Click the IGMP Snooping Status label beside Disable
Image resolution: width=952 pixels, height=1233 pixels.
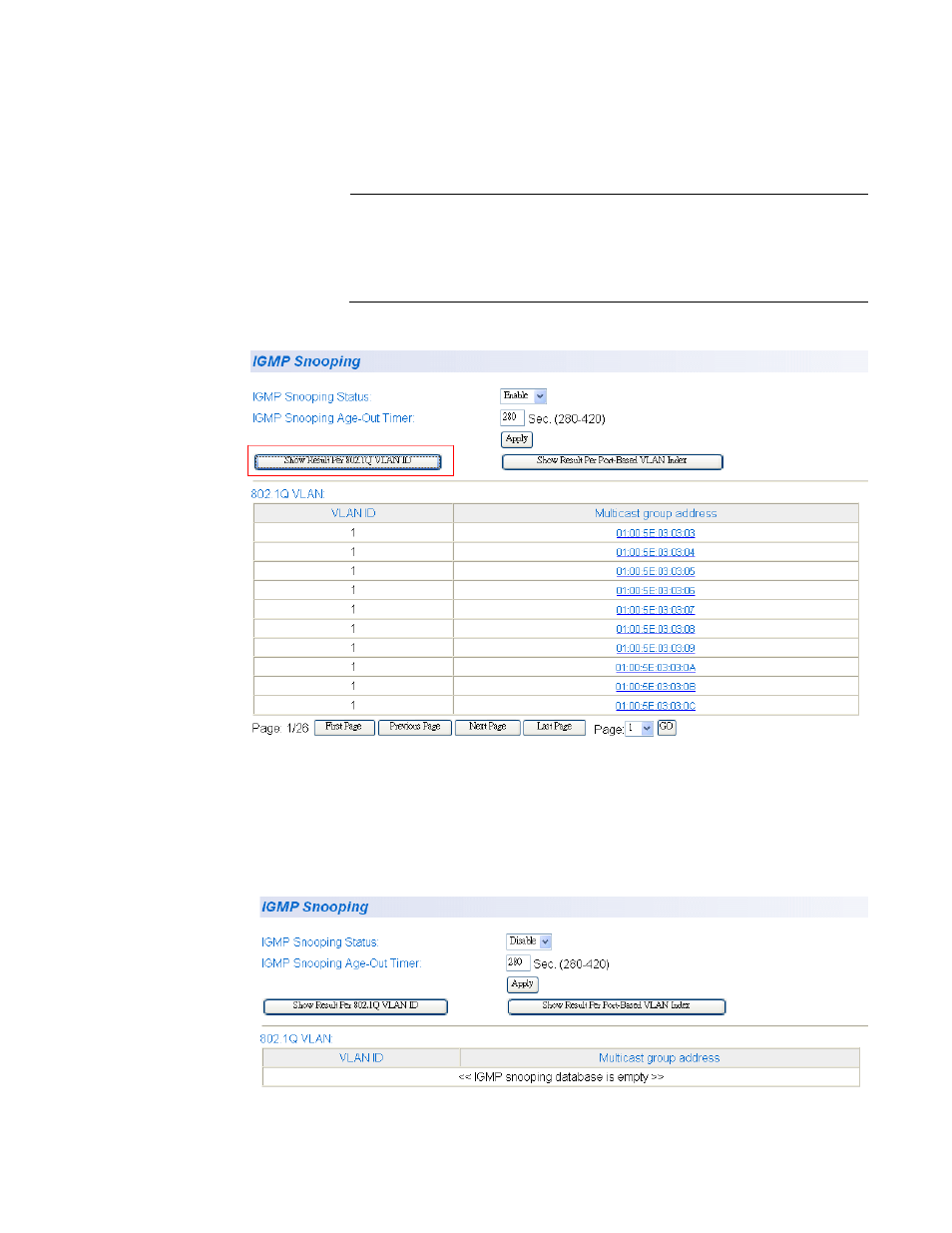click(x=320, y=942)
